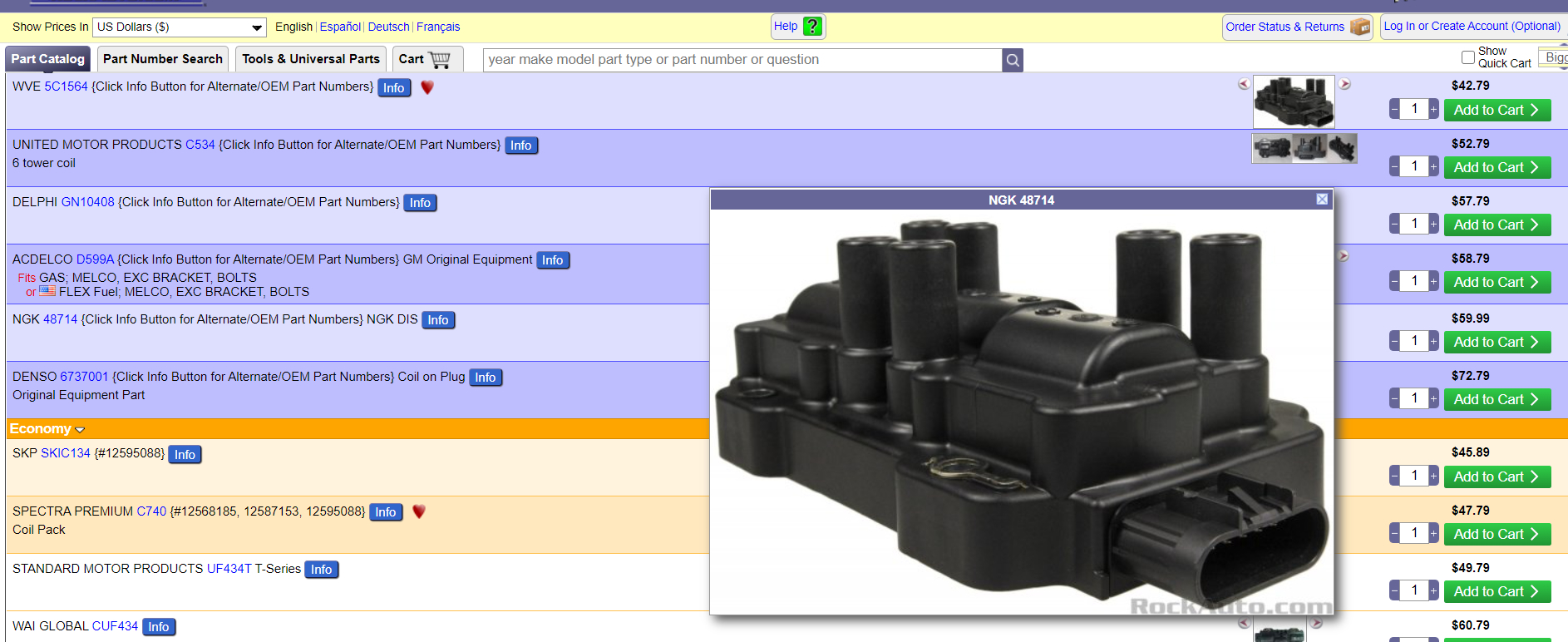
Task: Open part number link UF434T
Action: pyautogui.click(x=229, y=569)
